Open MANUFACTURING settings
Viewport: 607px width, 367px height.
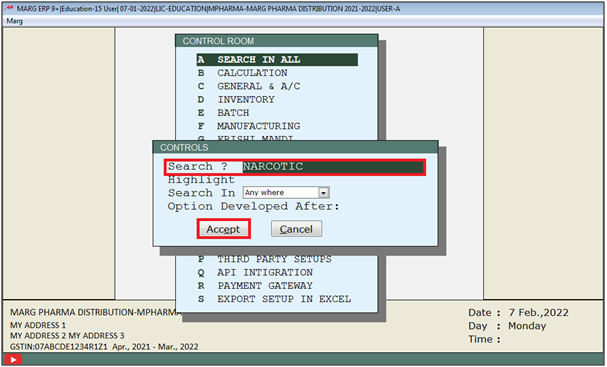pyautogui.click(x=249, y=126)
